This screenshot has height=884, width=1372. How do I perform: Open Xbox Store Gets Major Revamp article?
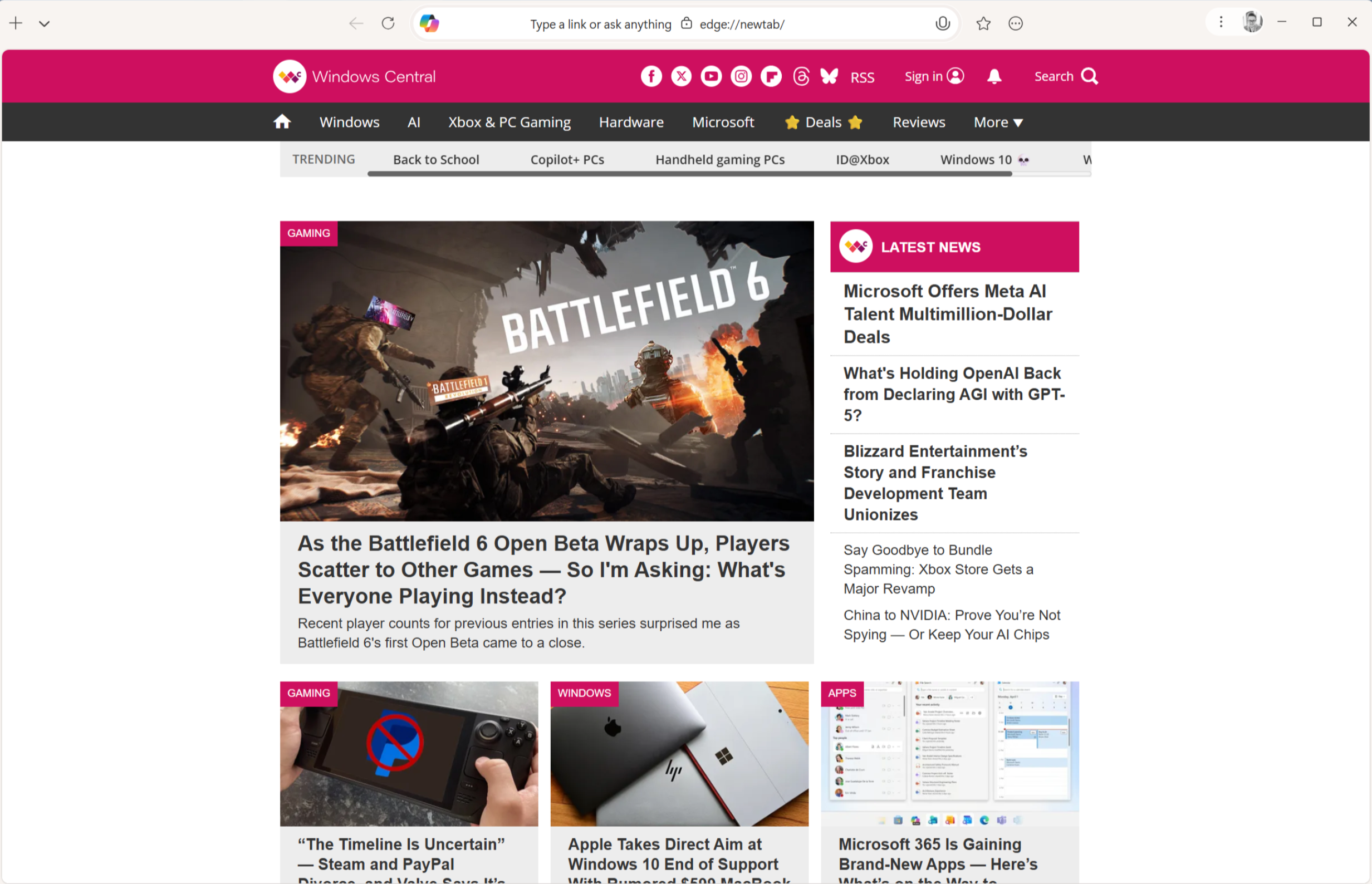pos(938,569)
